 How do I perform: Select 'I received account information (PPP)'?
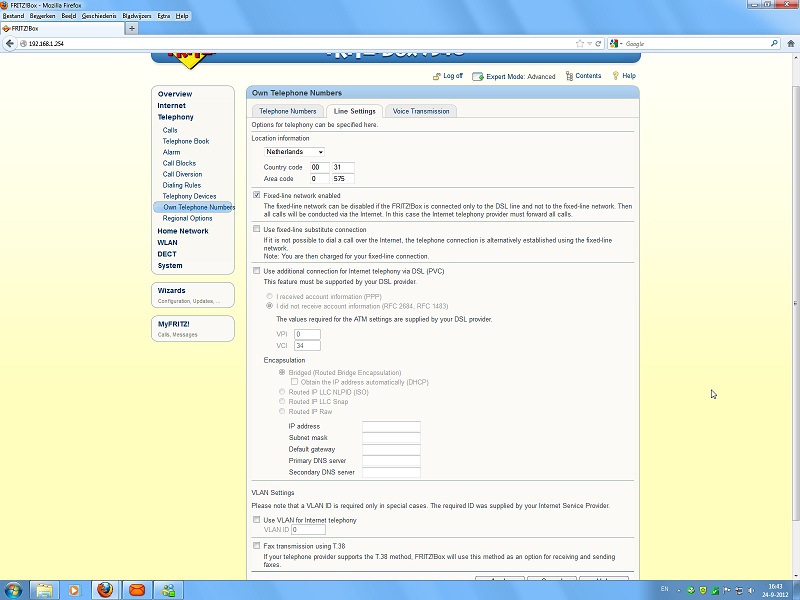coord(269,296)
